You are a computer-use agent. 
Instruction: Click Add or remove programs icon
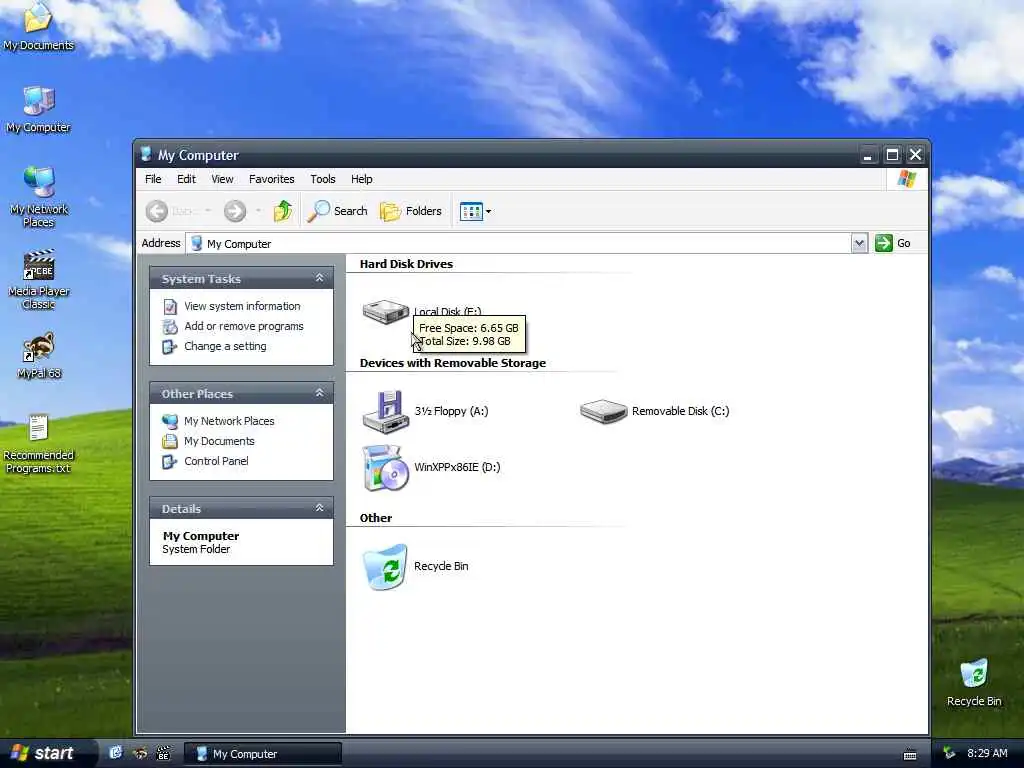[x=170, y=327]
